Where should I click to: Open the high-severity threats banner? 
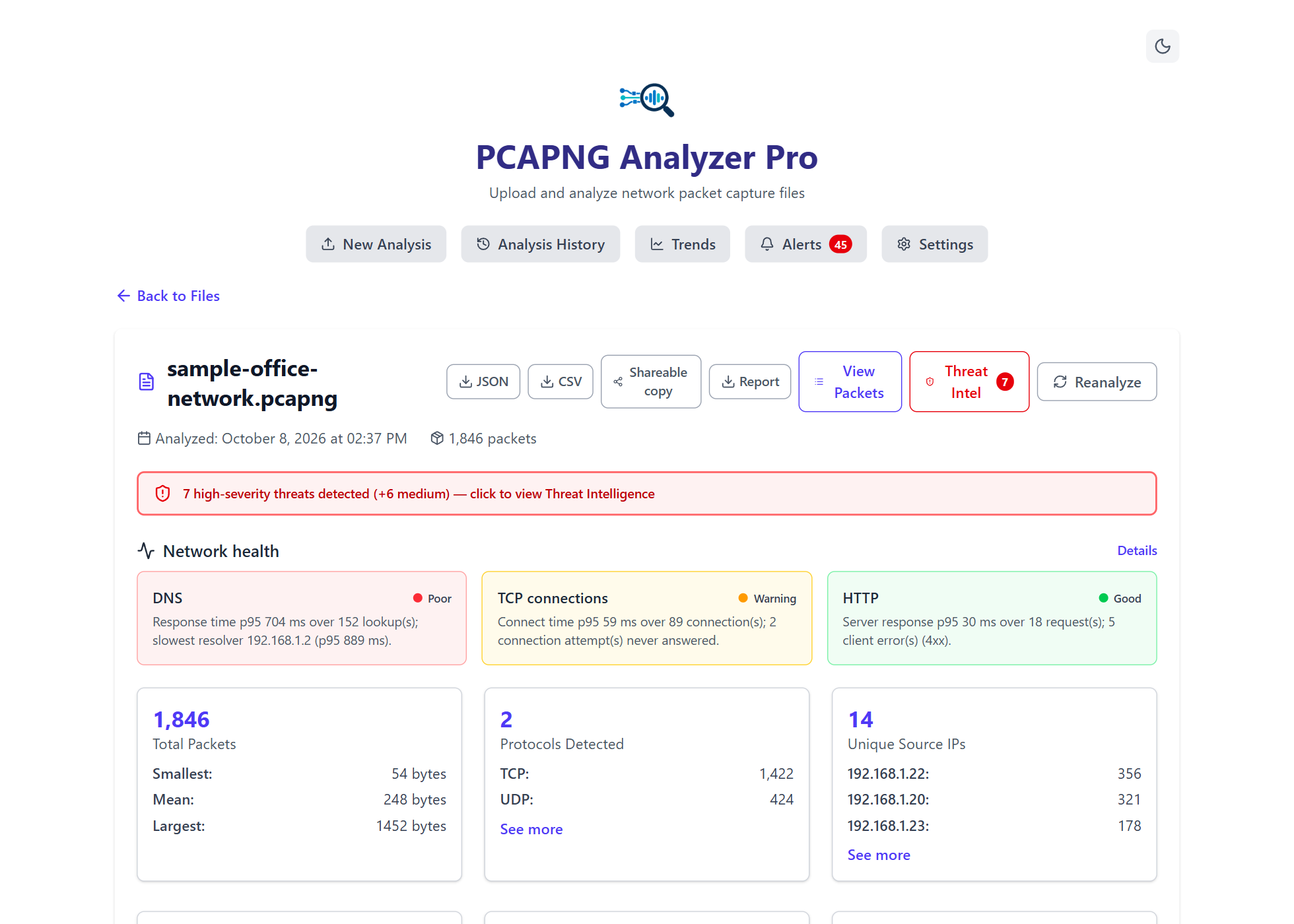[x=647, y=494]
